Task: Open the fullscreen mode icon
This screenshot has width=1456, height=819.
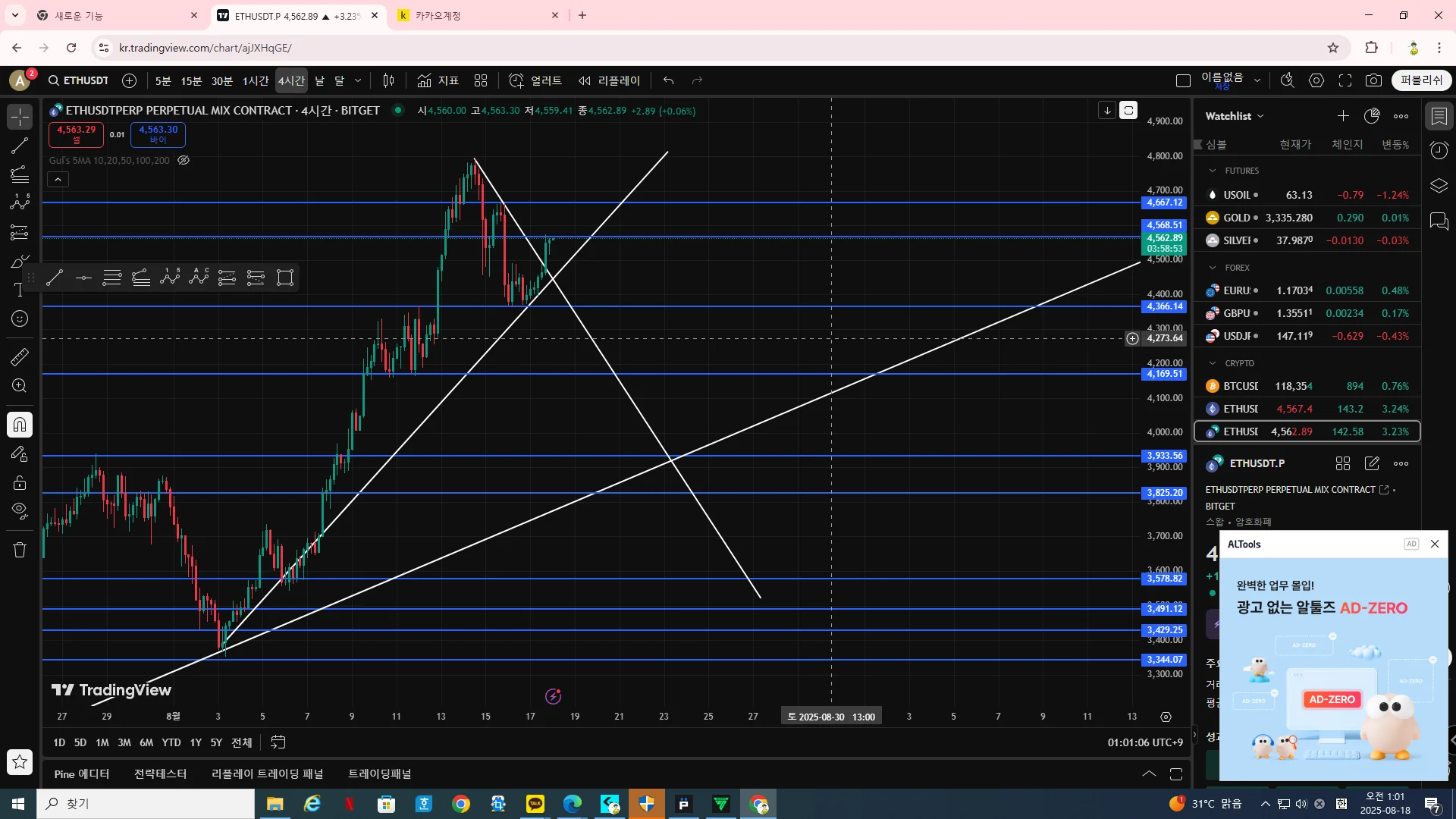Action: click(x=1345, y=80)
